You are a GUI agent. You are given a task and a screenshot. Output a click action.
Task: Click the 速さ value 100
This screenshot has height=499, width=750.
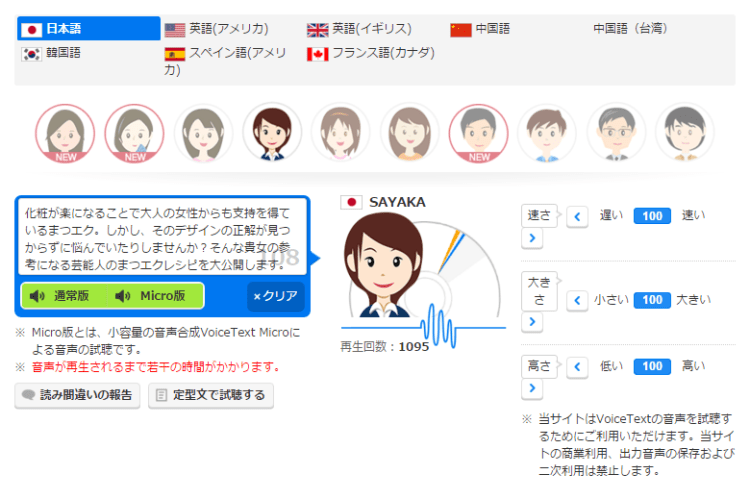pos(652,216)
